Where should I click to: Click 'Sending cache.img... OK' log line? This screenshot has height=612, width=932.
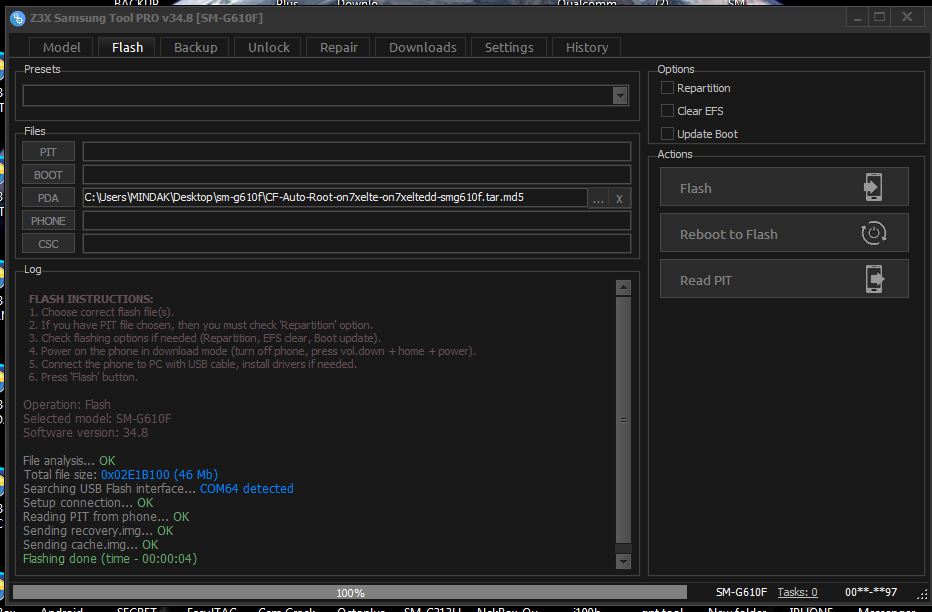[x=90, y=545]
